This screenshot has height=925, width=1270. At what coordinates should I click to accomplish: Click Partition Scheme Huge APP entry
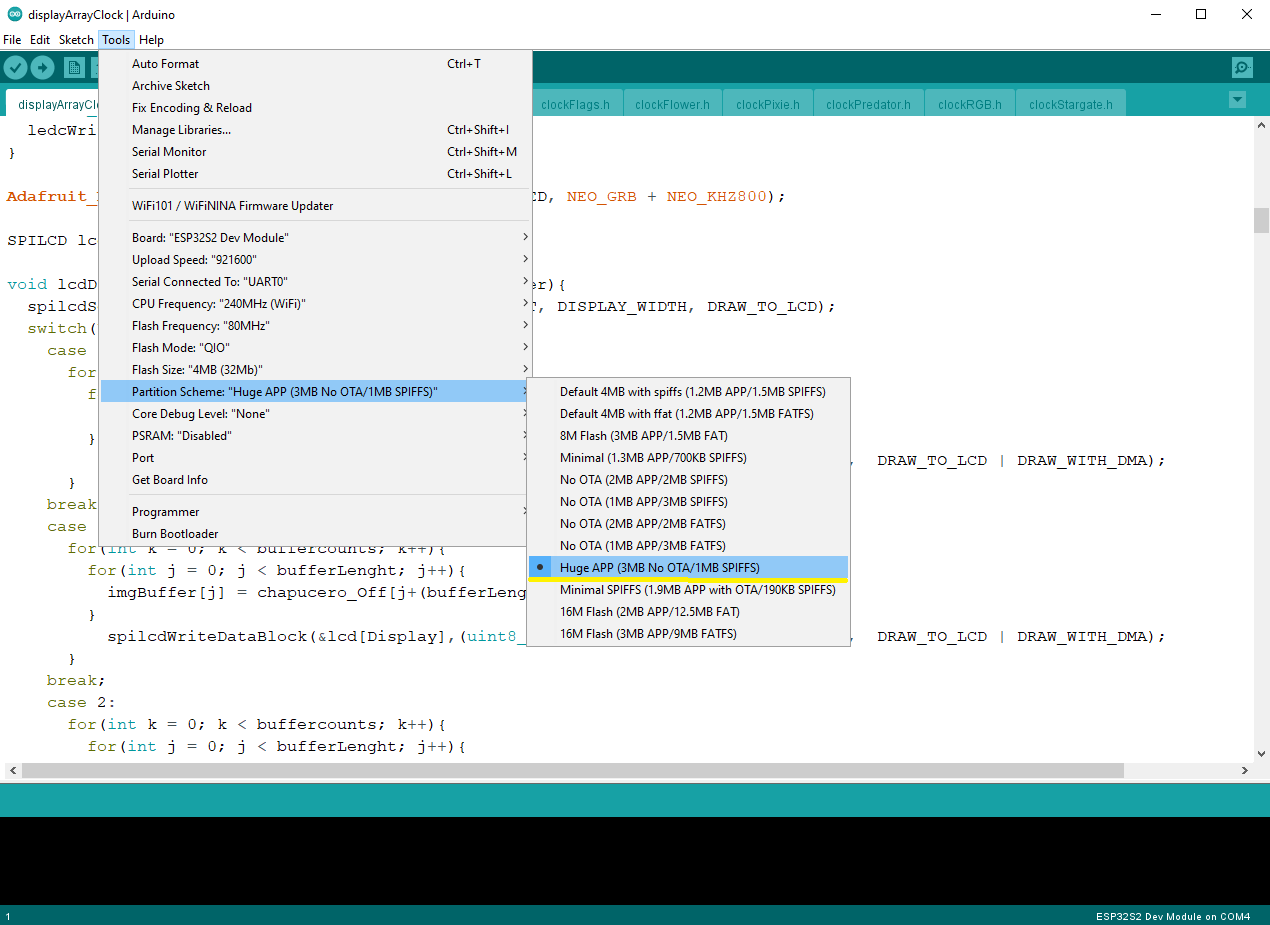(315, 392)
